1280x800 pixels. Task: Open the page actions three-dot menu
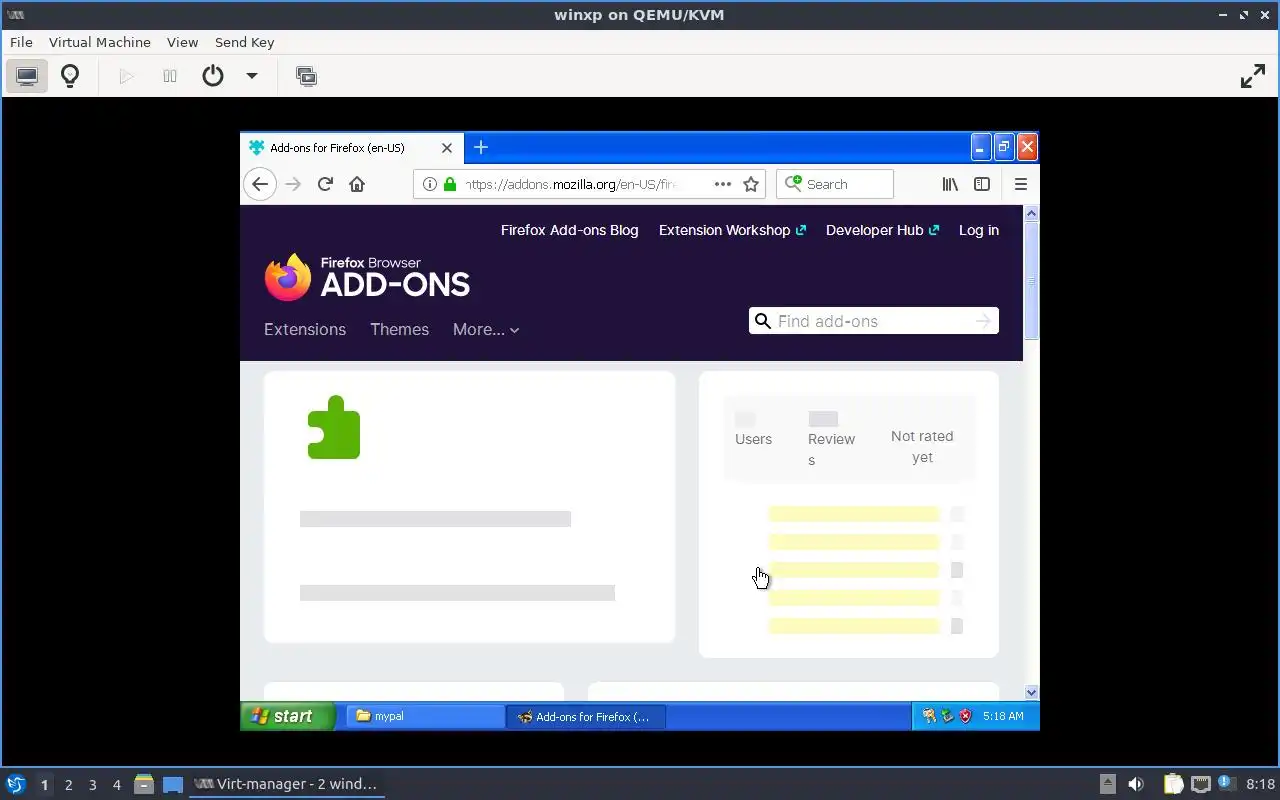722,184
